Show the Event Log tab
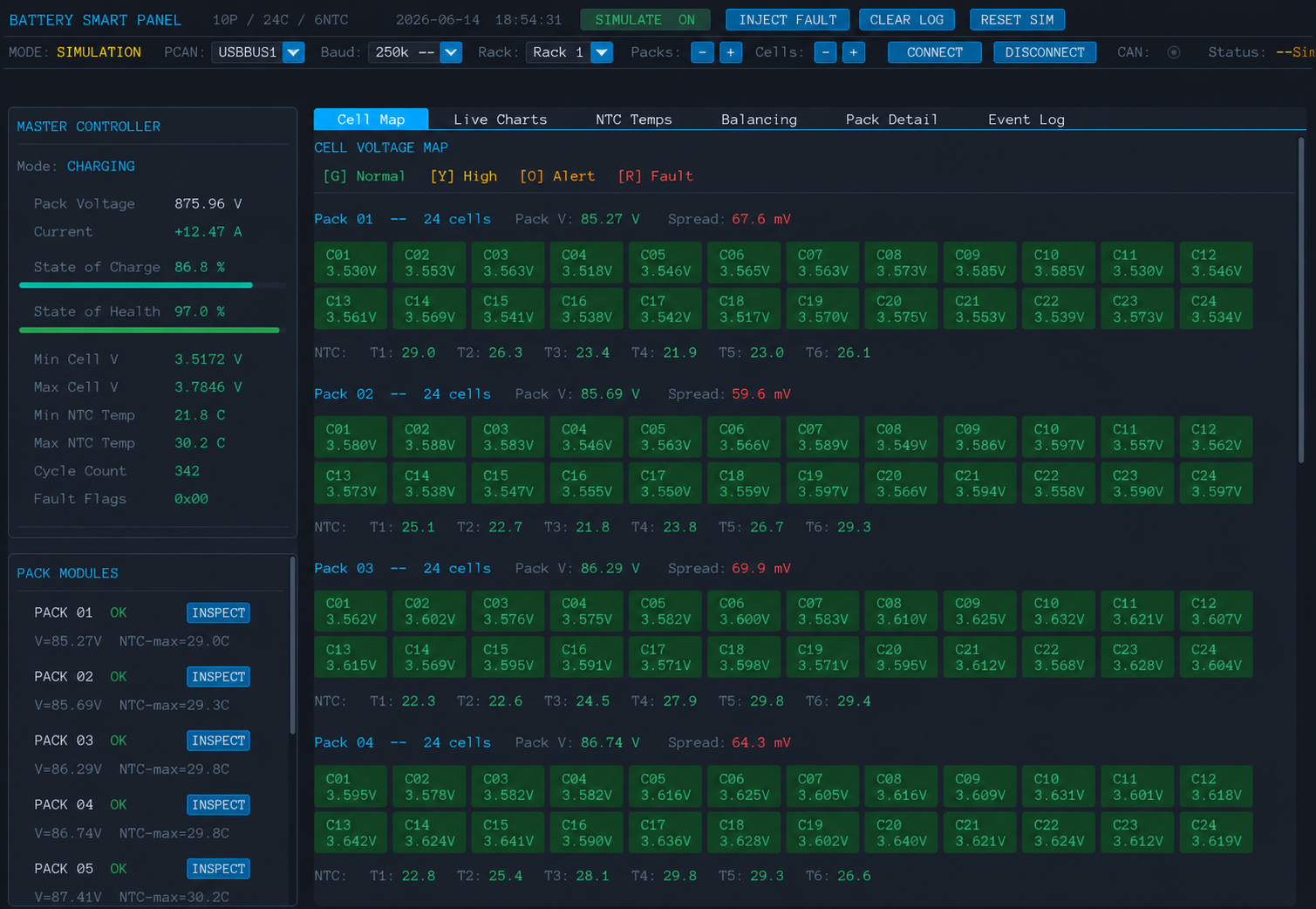 coord(1026,120)
